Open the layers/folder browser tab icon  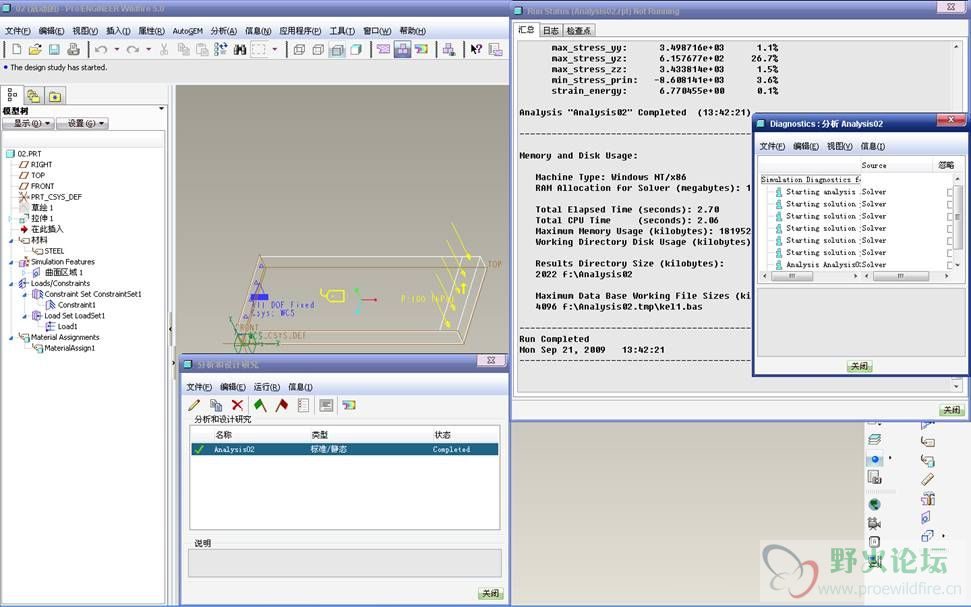tap(33, 96)
